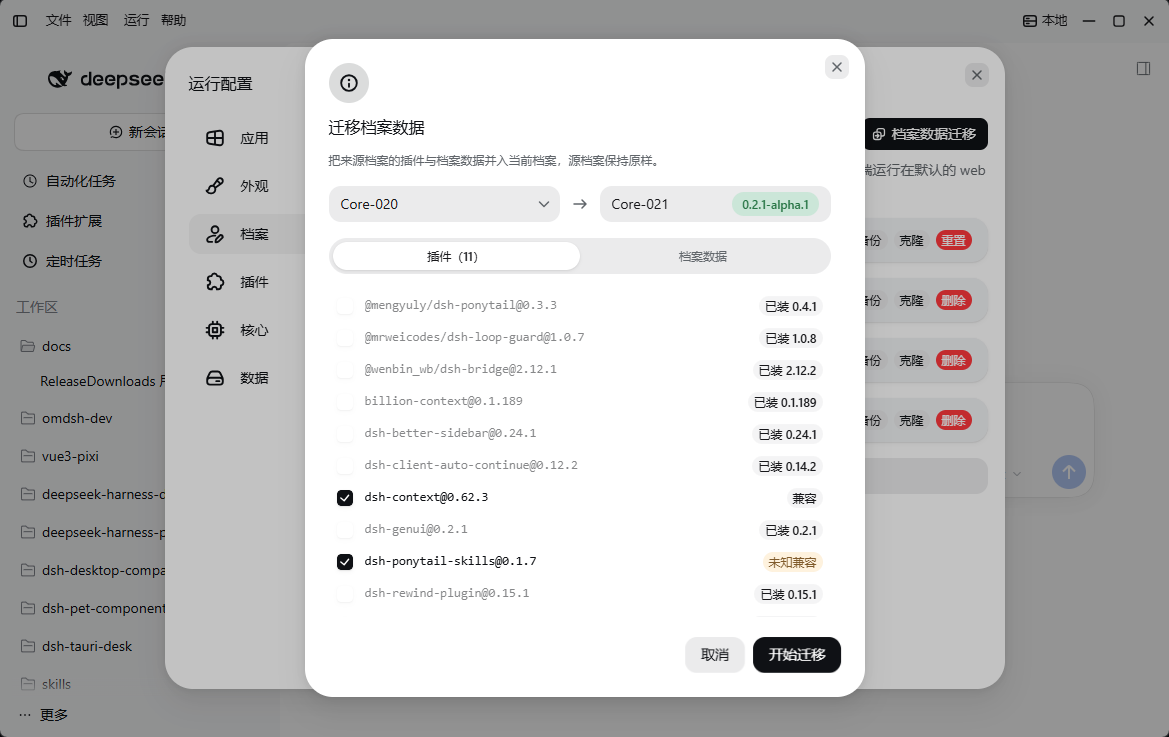This screenshot has width=1169, height=737.
Task: Click the clock icon beside 自动化任务
Action: coord(30,181)
